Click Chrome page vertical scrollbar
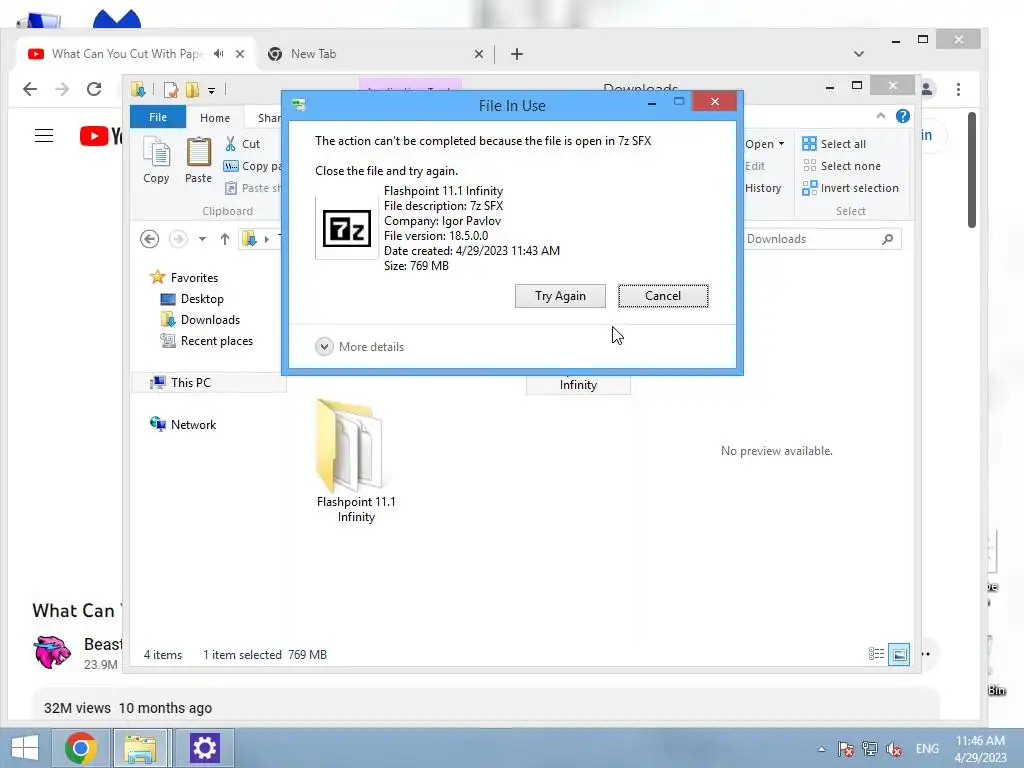Screen dimensions: 1024x768 972,170
